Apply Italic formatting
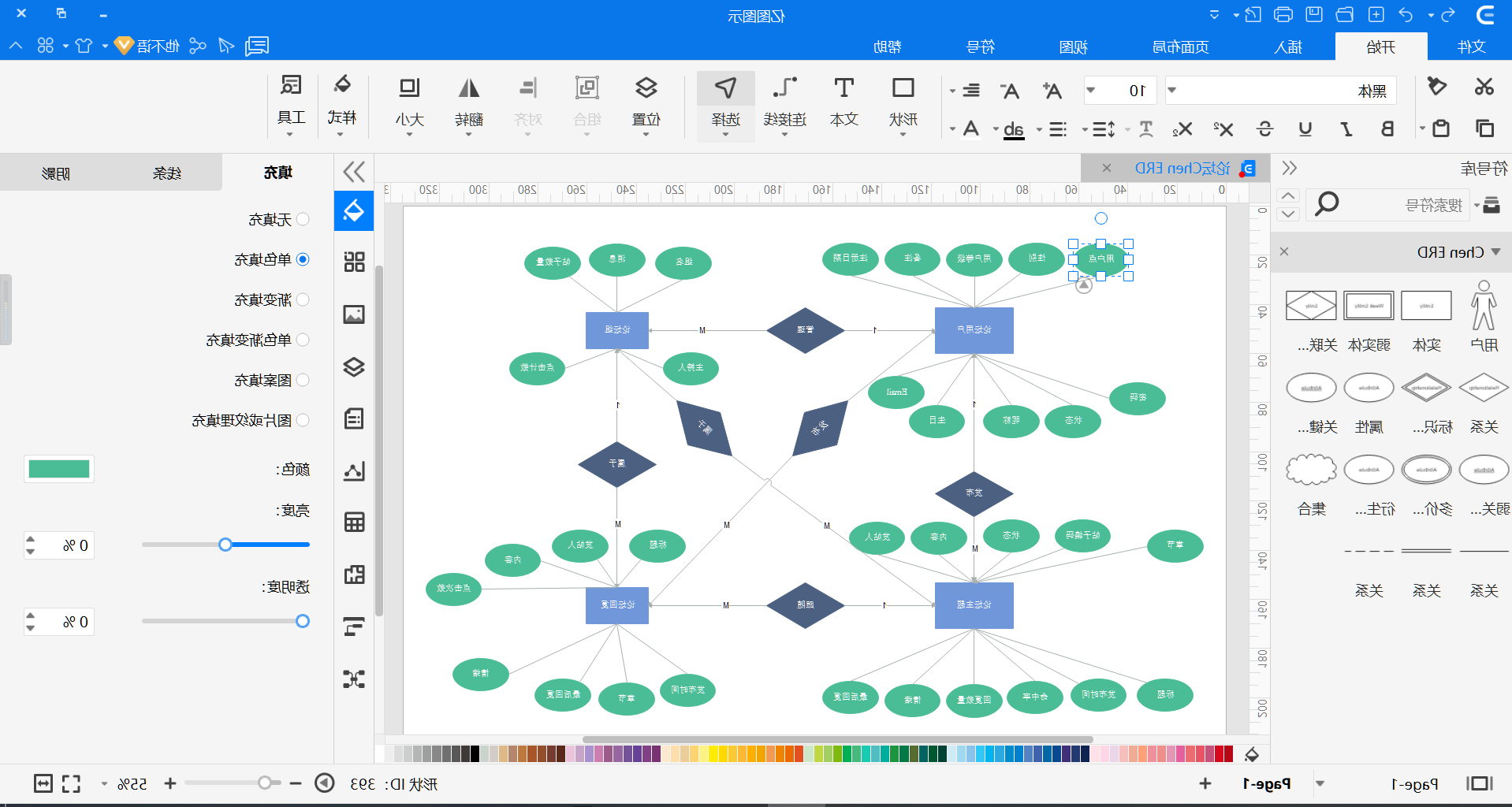The width and height of the screenshot is (1512, 807). [x=1346, y=128]
